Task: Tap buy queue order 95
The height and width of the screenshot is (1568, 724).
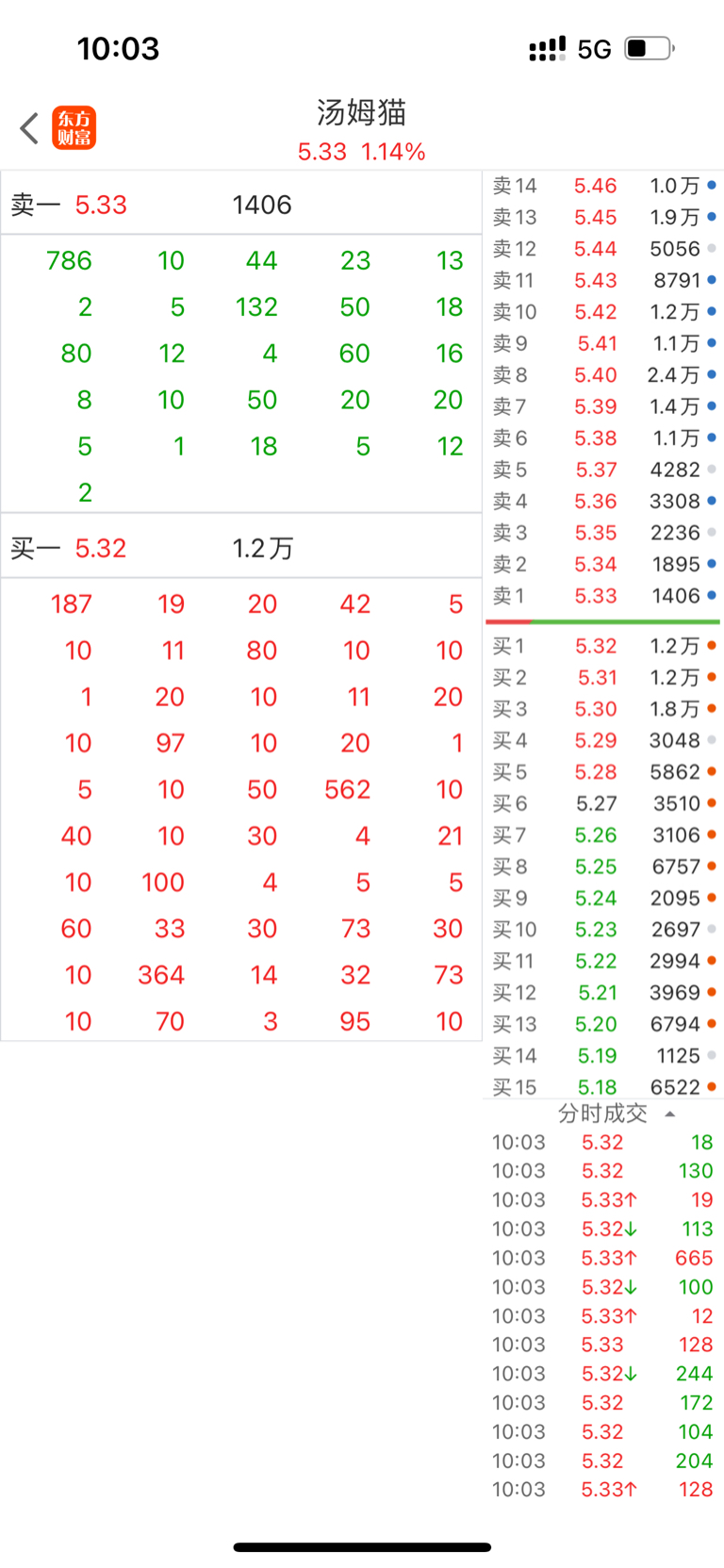Action: click(x=354, y=1022)
